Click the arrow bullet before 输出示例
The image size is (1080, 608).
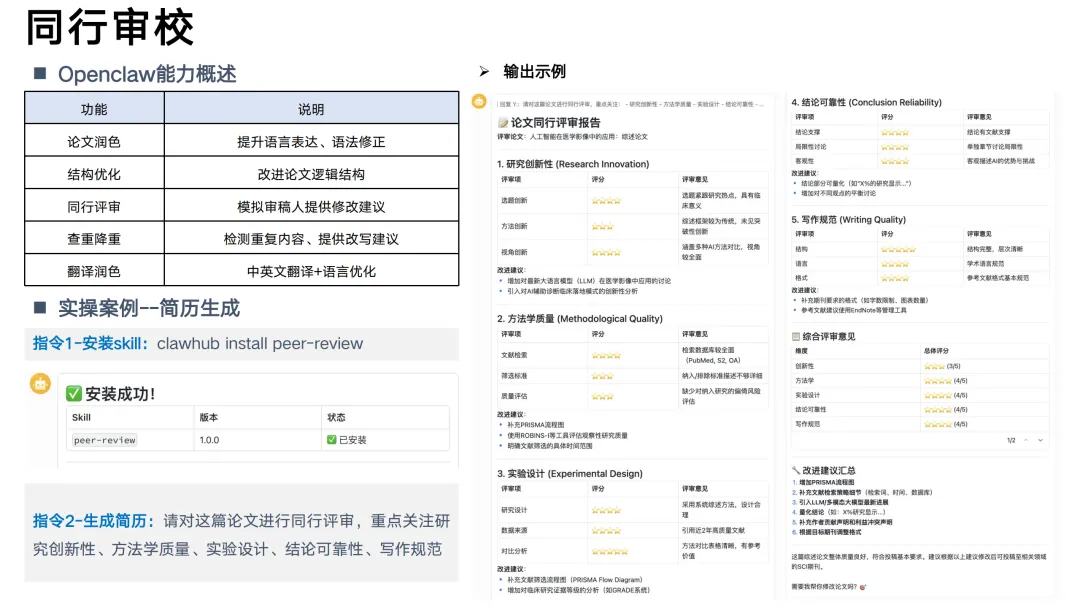[484, 72]
